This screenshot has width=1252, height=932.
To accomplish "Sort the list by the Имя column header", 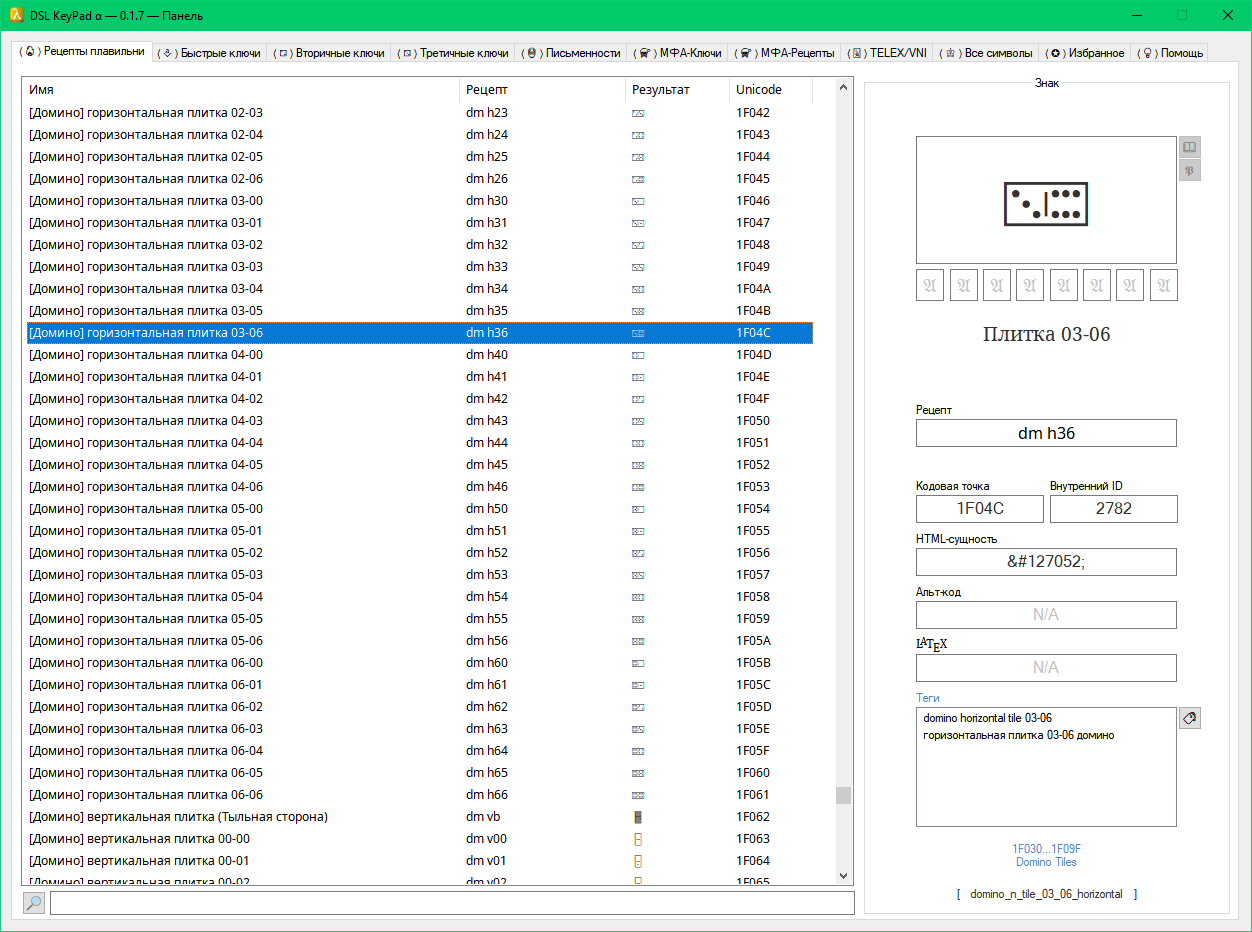I will [240, 90].
